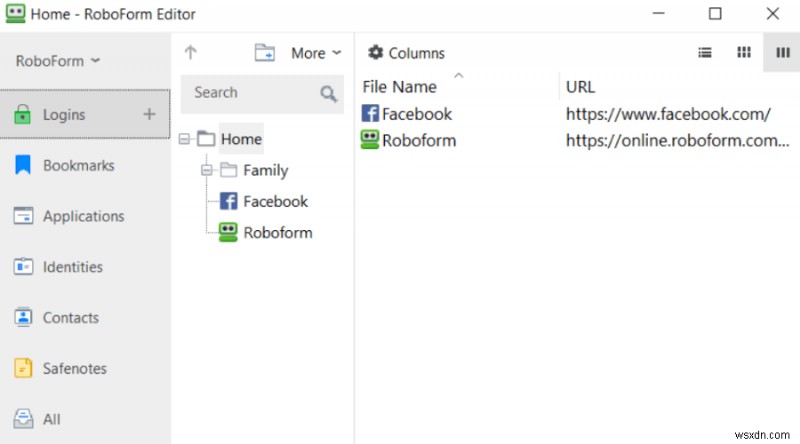Image resolution: width=800 pixels, height=444 pixels.
Task: Go up one folder level arrow
Action: [190, 52]
